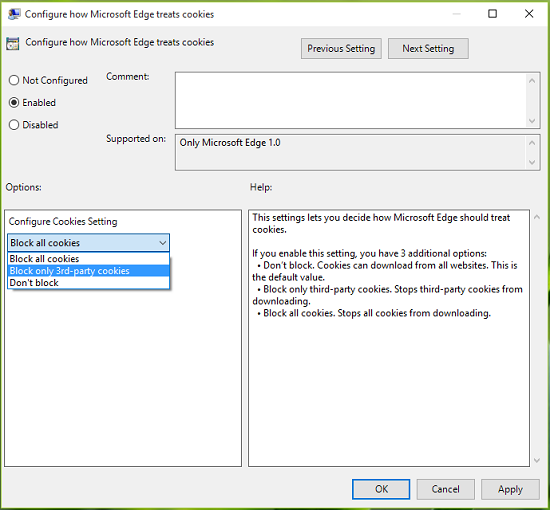550x510 pixels.
Task: Click inside the Comment text box
Action: pos(351,100)
